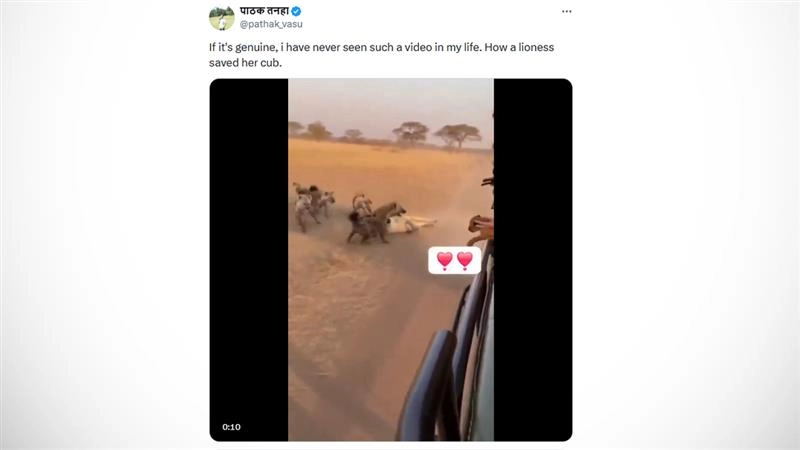Viewport: 800px width, 450px height.
Task: Open the author's round profile avatar
Action: point(221,18)
